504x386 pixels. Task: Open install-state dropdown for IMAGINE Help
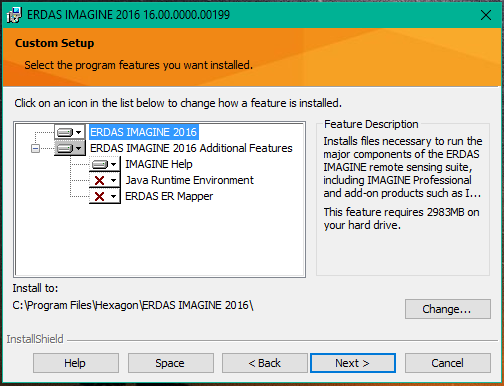(105, 164)
